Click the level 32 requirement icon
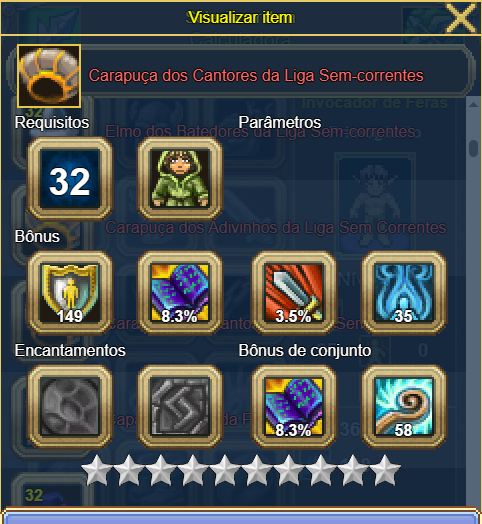 [70, 179]
